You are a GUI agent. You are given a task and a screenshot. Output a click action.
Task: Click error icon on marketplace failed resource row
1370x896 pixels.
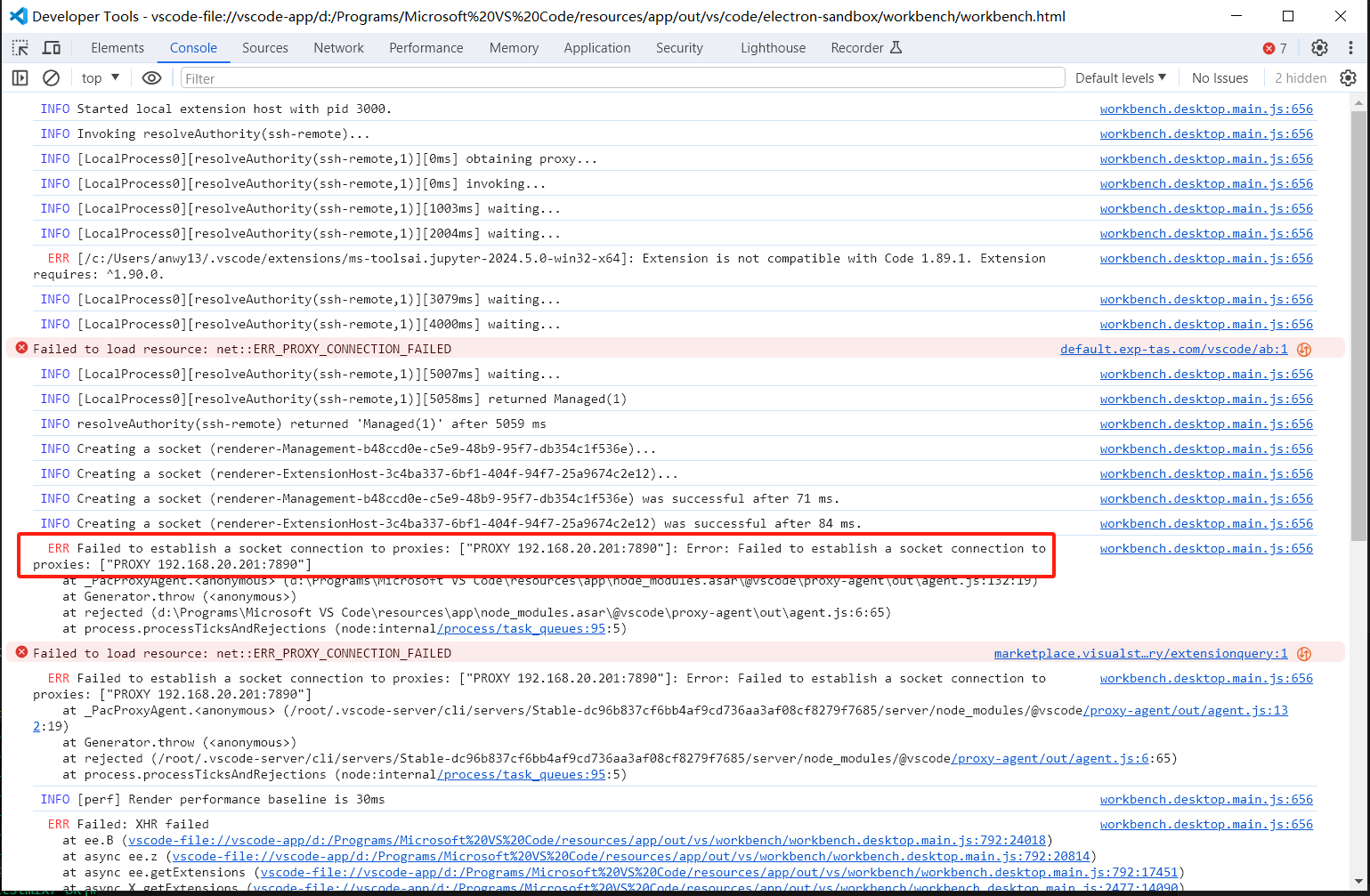[x=21, y=652]
